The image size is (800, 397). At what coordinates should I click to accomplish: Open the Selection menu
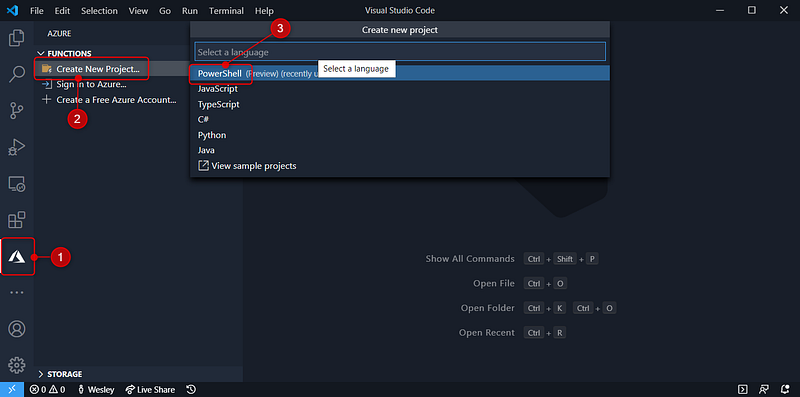pos(99,11)
